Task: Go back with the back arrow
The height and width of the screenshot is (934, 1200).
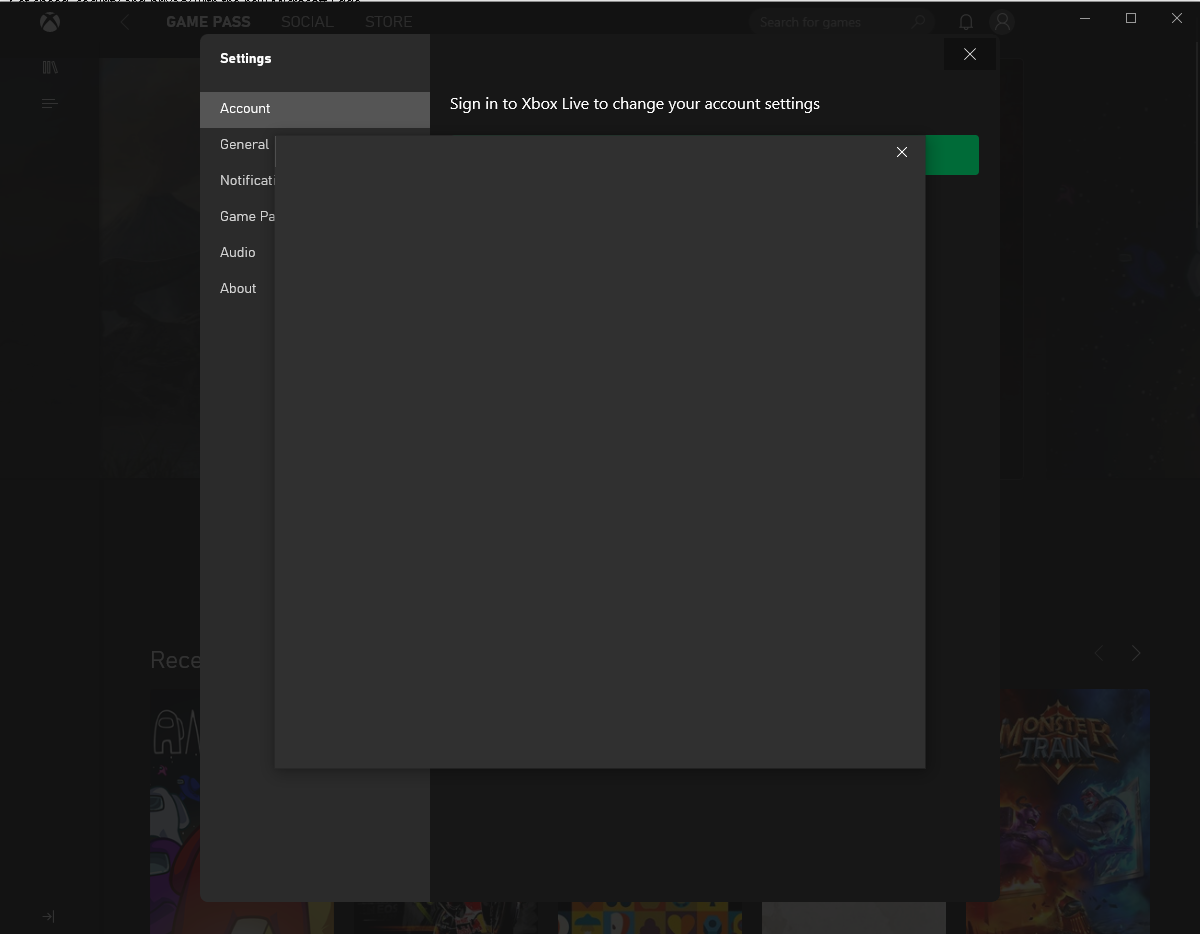Action: [x=125, y=22]
